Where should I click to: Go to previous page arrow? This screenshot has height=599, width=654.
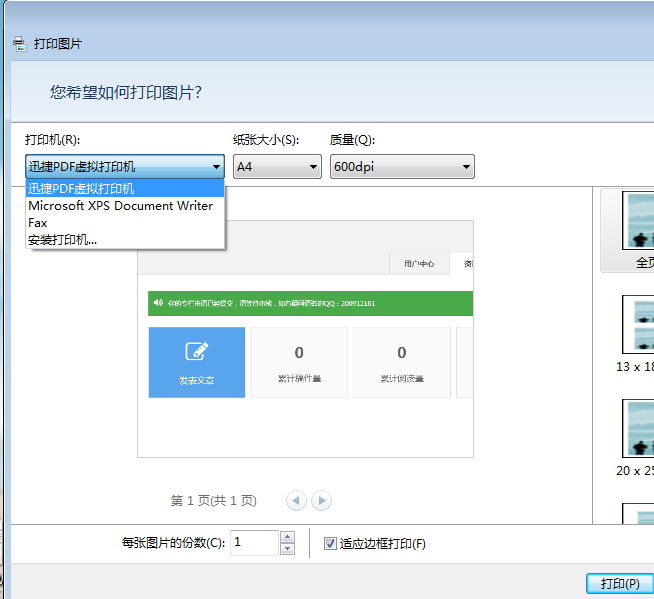coord(296,500)
